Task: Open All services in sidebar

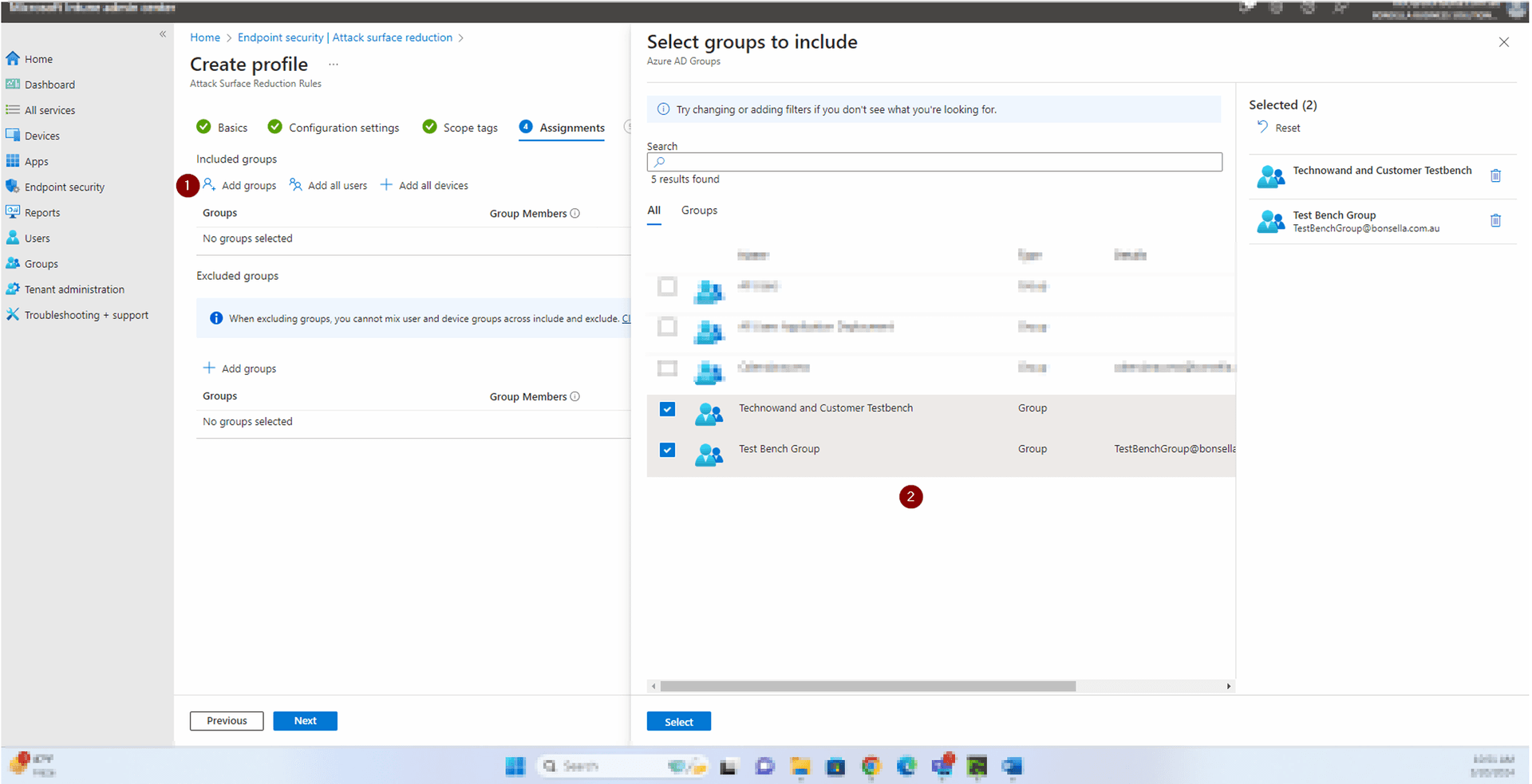Action: point(49,110)
